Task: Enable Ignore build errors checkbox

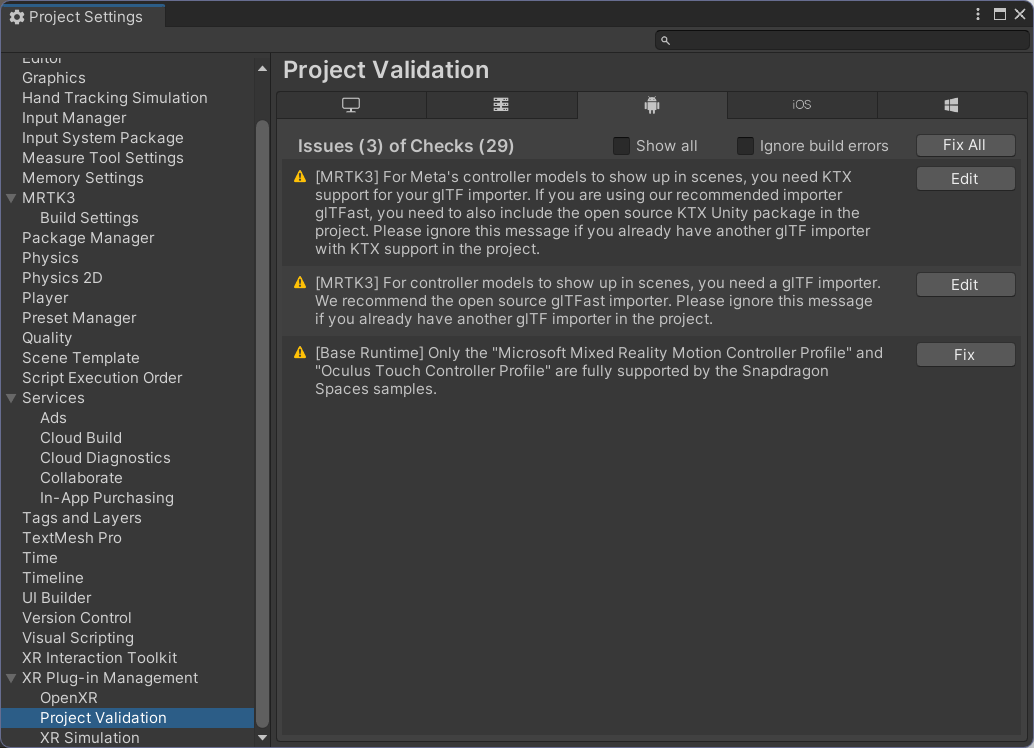Action: (745, 146)
